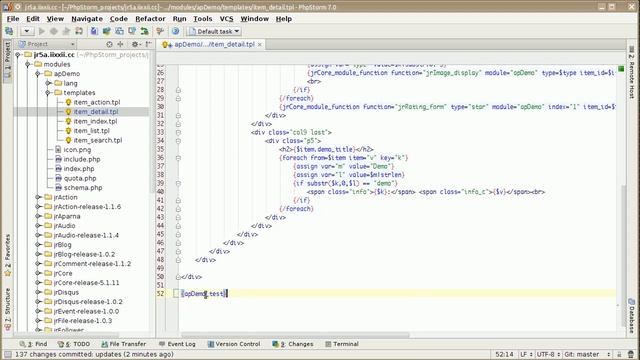
Task: Select the item_detail.tpl editor tab
Action: point(212,44)
